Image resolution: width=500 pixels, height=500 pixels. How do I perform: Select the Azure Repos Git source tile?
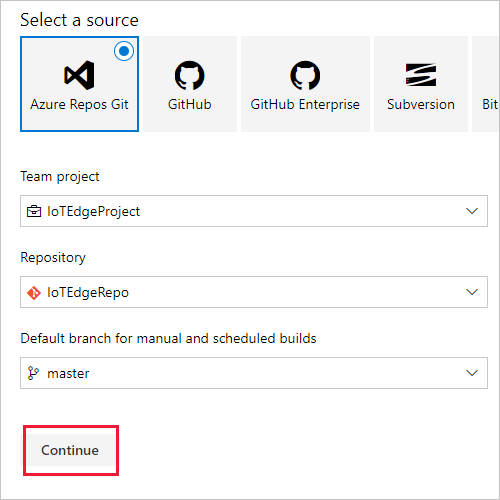[79, 84]
